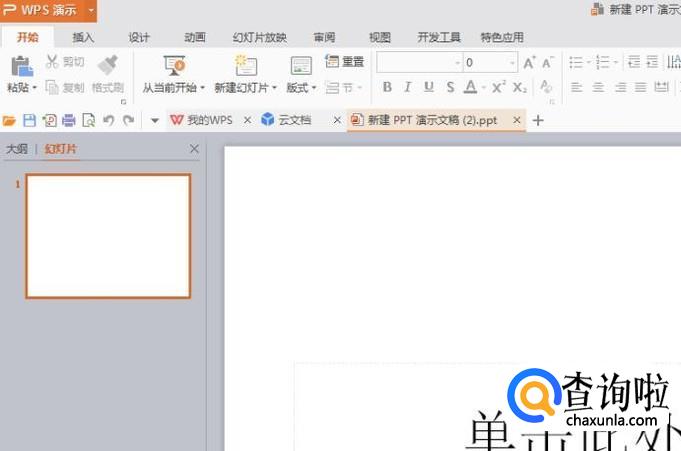Image resolution: width=681 pixels, height=451 pixels.
Task: Click the export to PDF icon
Action: [49, 120]
